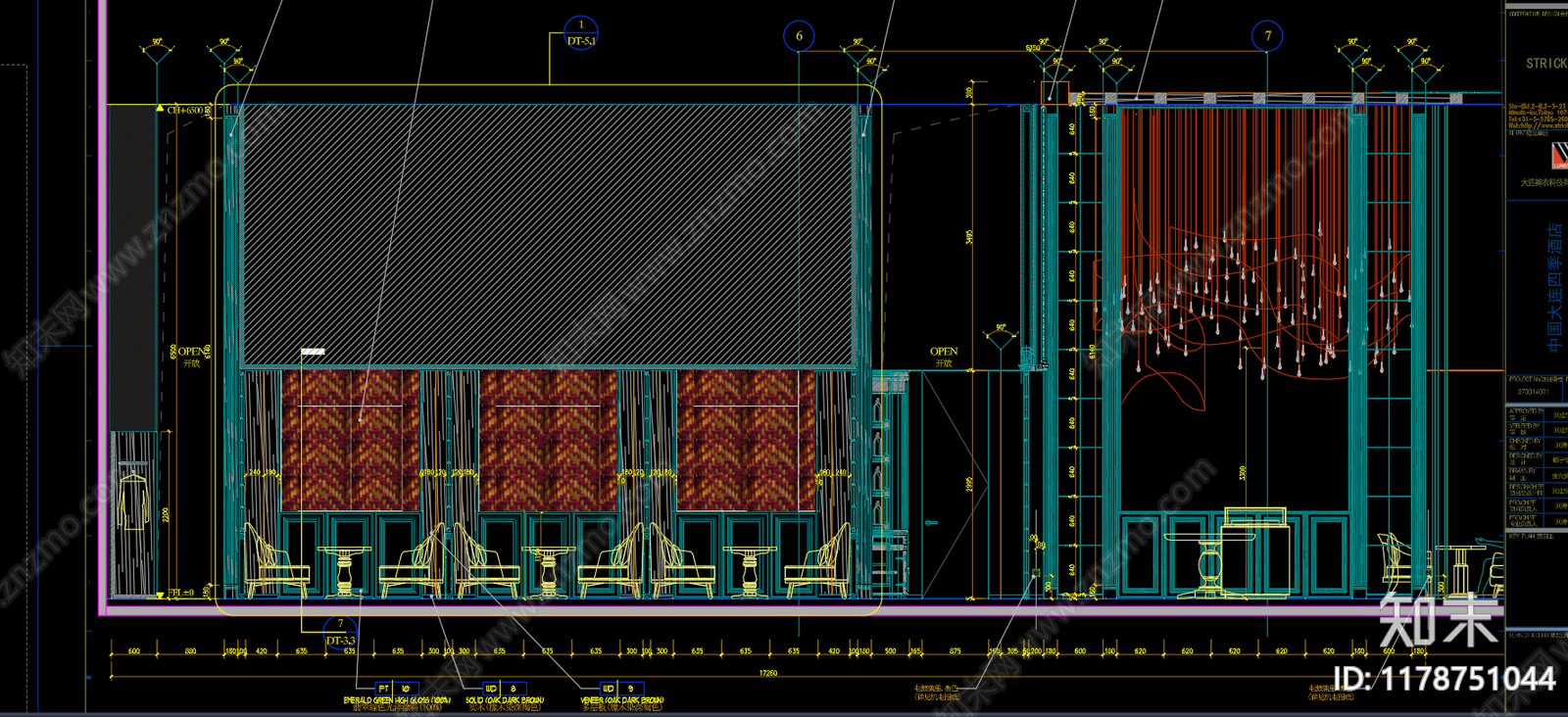This screenshot has width=1568, height=717.
Task: Select the 2200 vertical dimension text
Action: click(x=166, y=514)
